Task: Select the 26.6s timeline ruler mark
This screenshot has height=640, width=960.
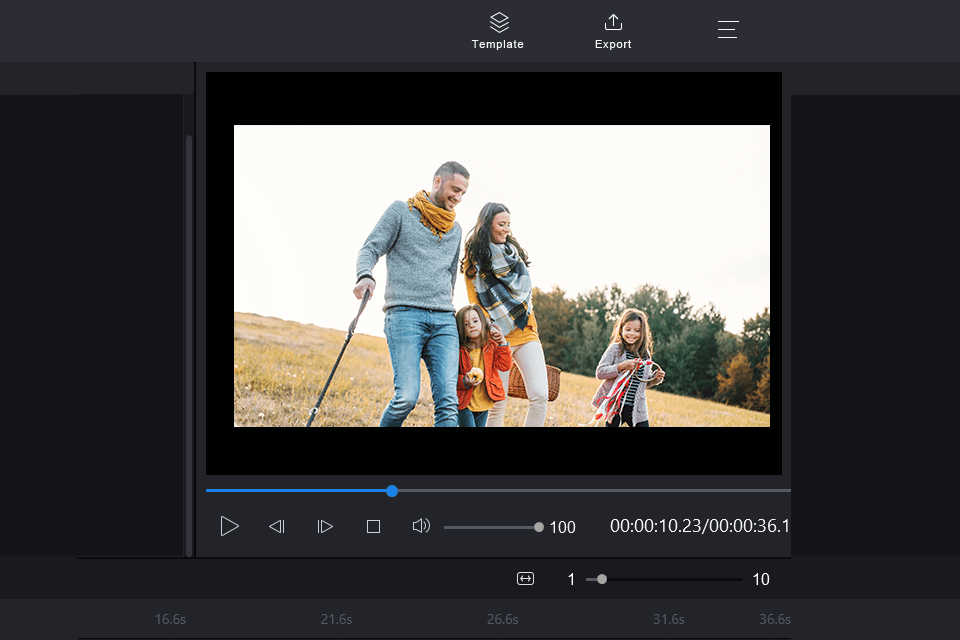Action: (x=502, y=619)
